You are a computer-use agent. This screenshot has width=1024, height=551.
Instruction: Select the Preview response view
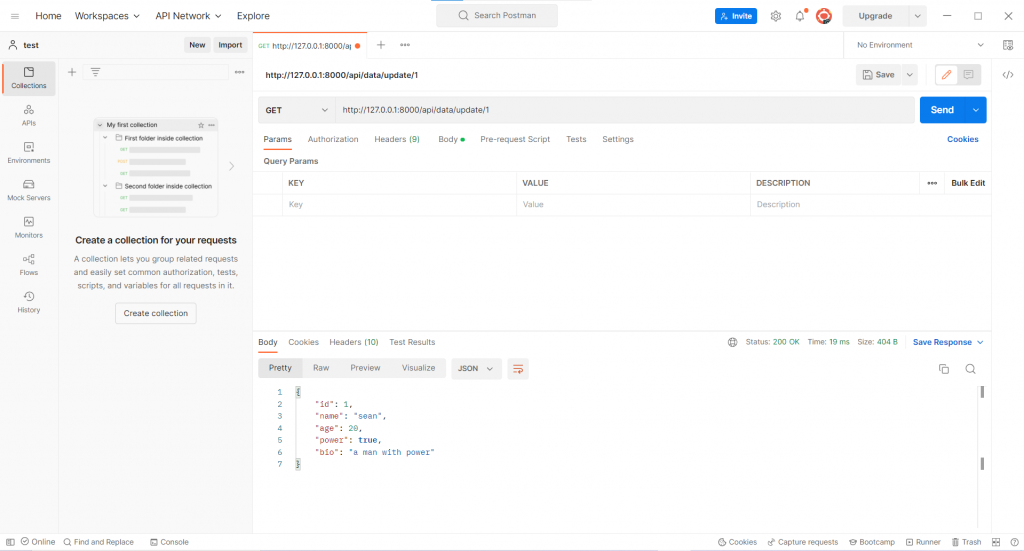365,368
